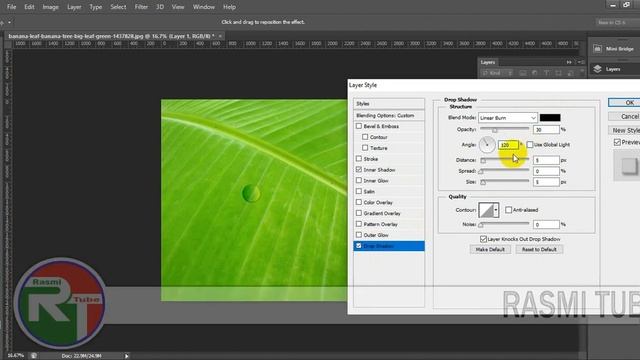This screenshot has width=640, height=360.
Task: Open the Help menu
Action: click(229, 7)
